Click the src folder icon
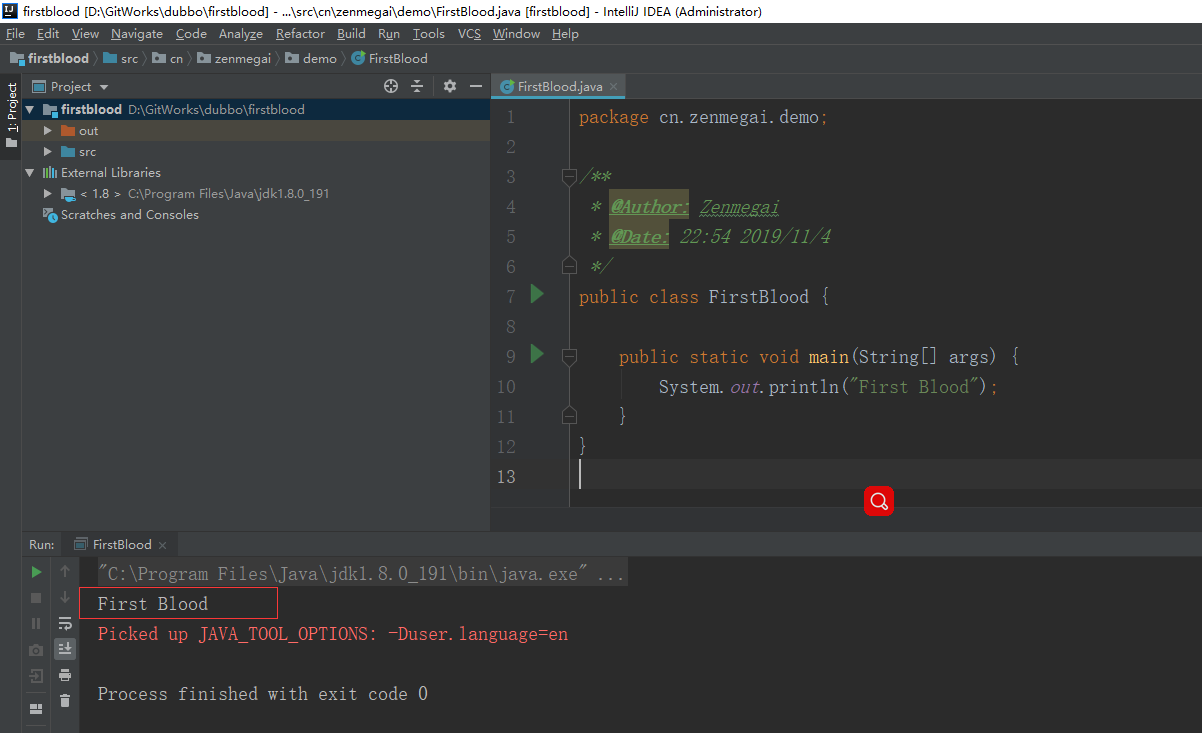The image size is (1202, 733). (x=68, y=151)
